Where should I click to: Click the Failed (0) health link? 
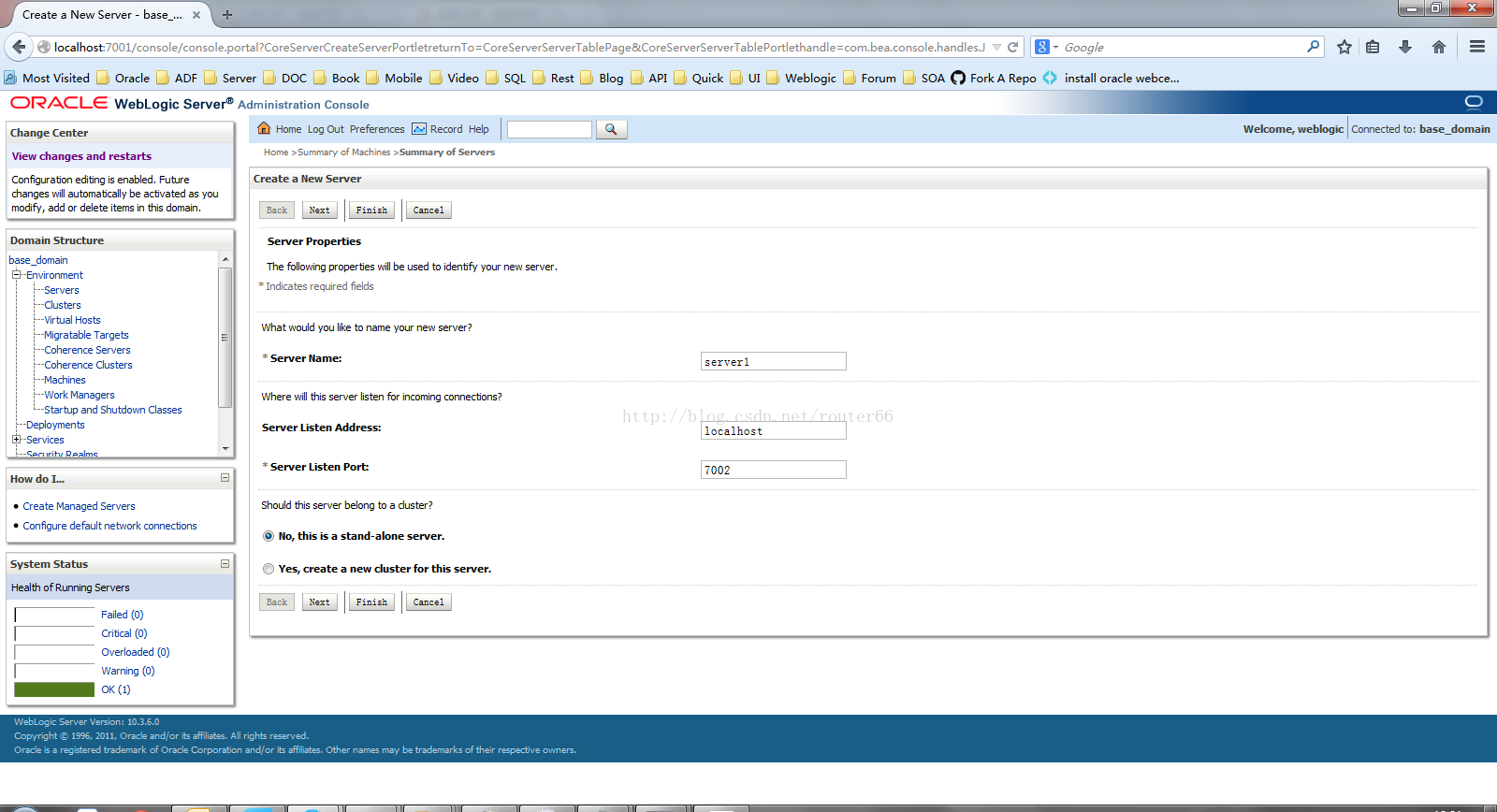123,615
